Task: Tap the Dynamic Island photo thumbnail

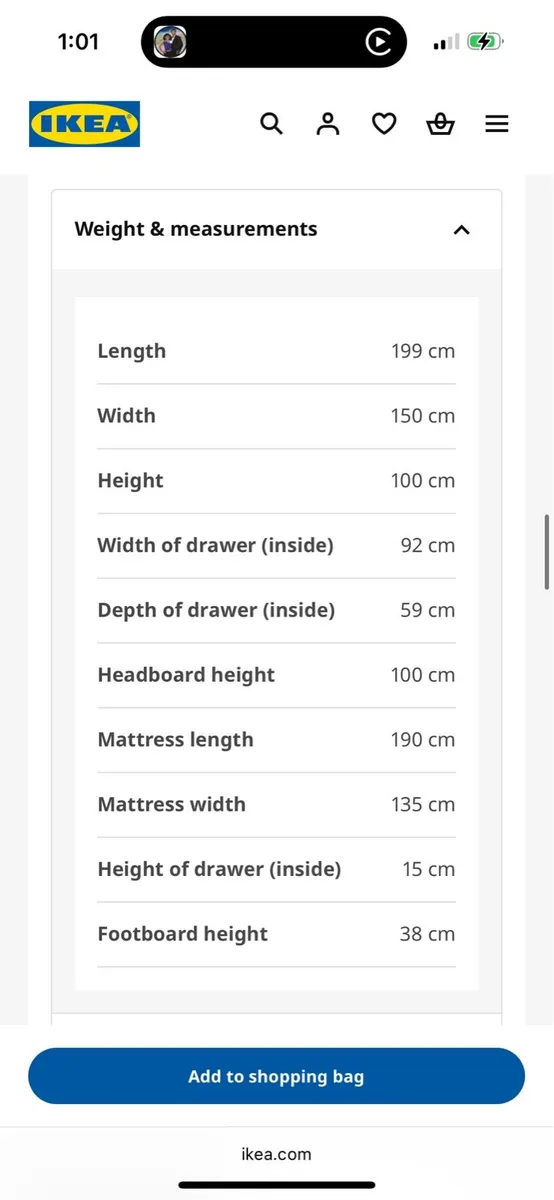Action: click(170, 42)
